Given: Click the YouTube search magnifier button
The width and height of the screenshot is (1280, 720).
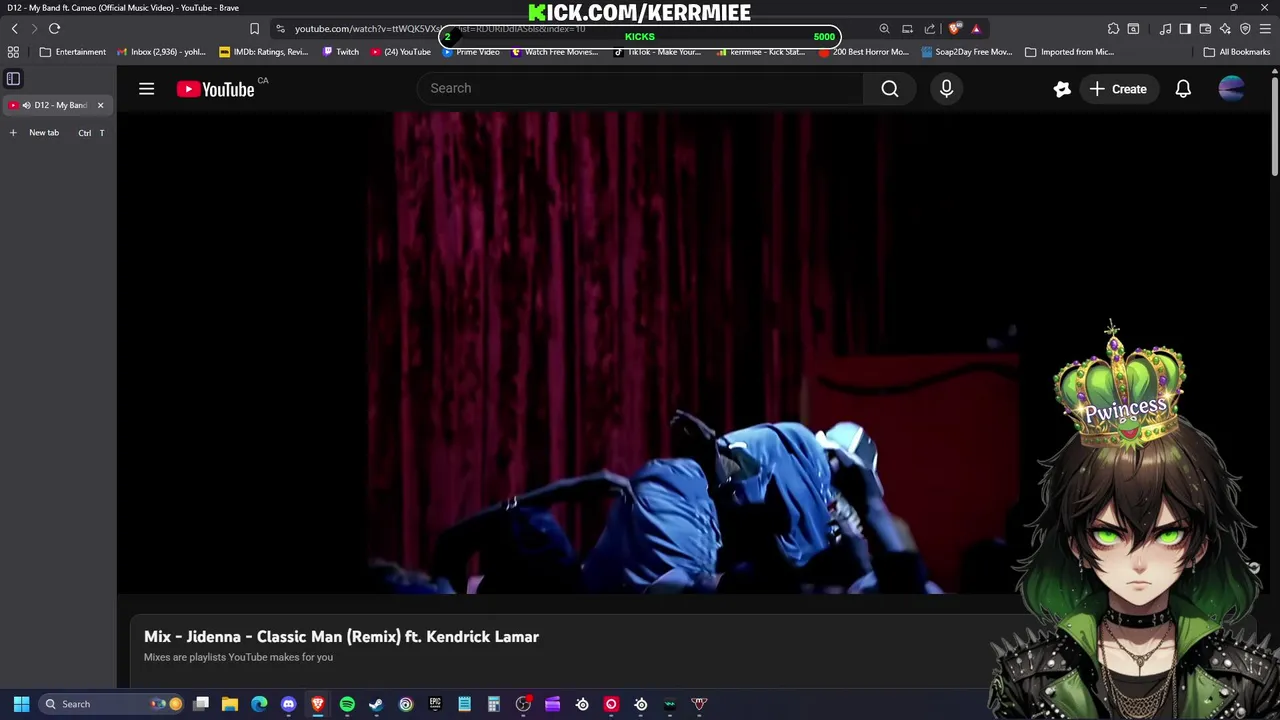Looking at the screenshot, I should coord(890,89).
